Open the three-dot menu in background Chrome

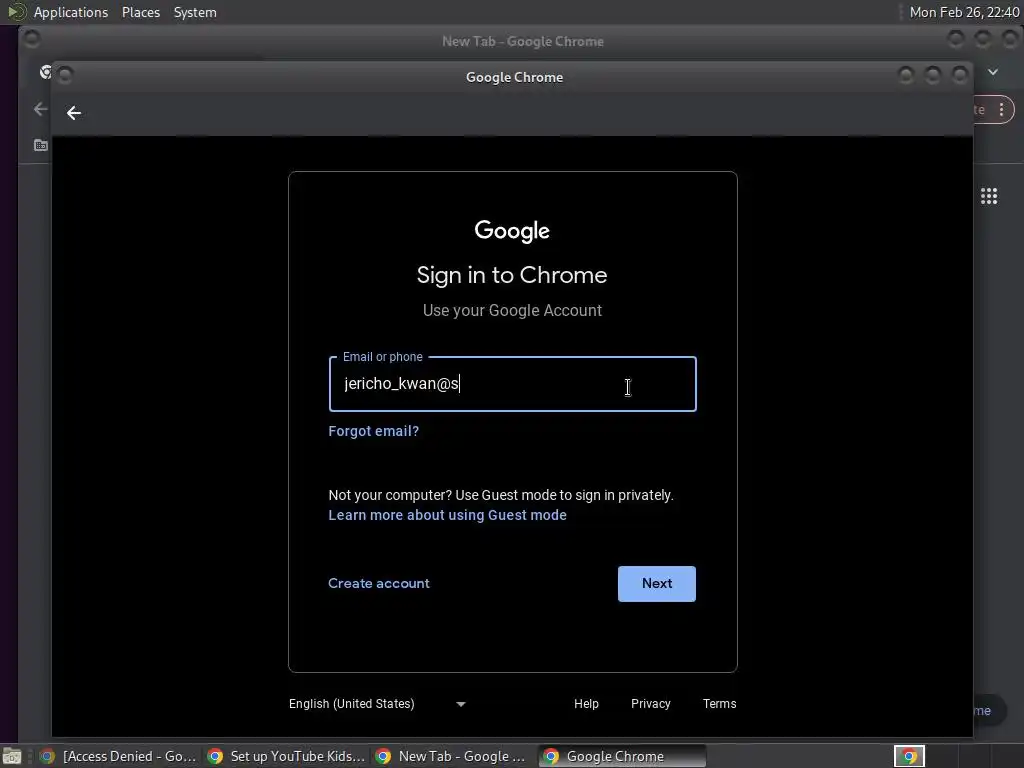pyautogui.click(x=1001, y=110)
